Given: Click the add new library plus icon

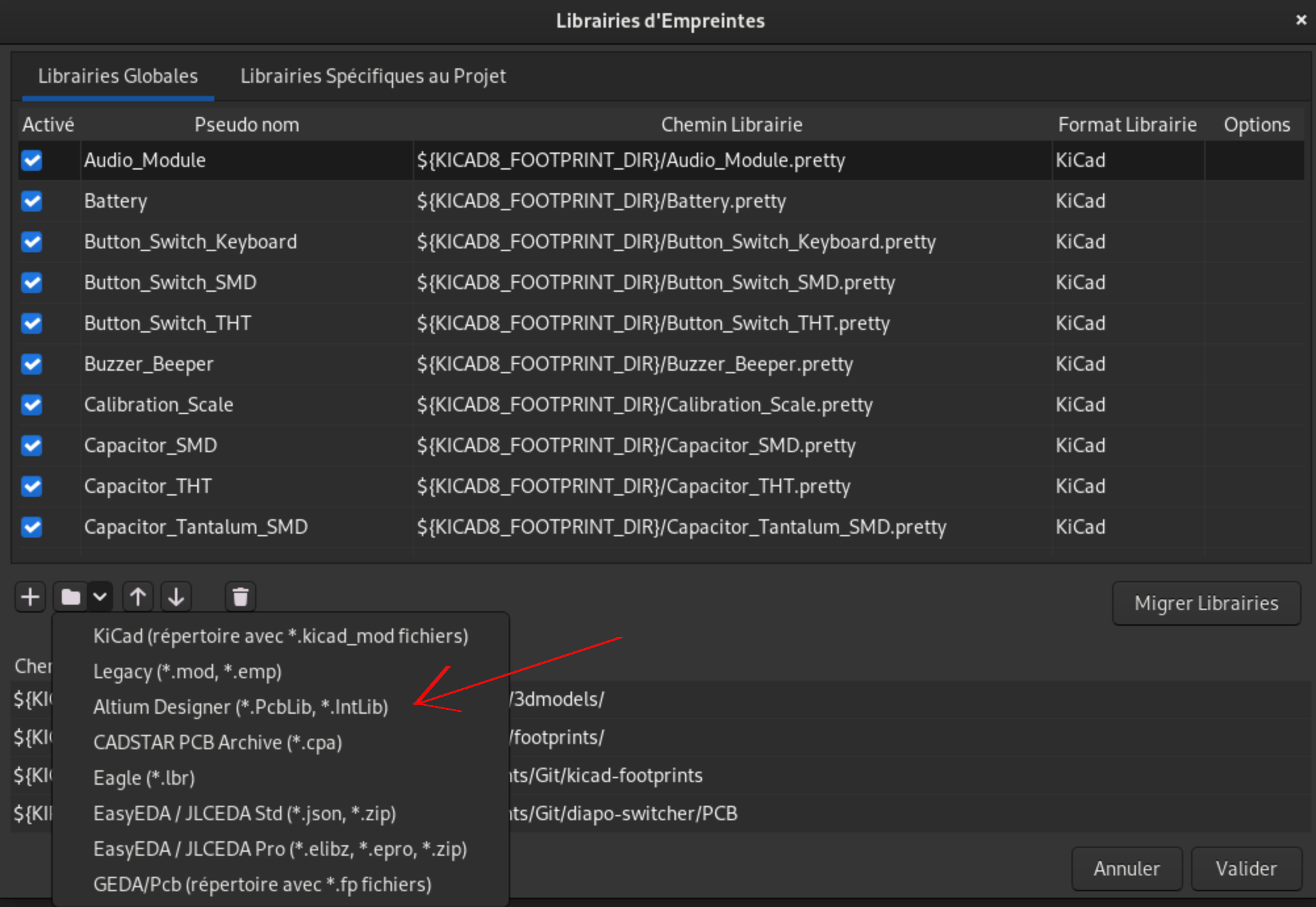Looking at the screenshot, I should pyautogui.click(x=30, y=597).
